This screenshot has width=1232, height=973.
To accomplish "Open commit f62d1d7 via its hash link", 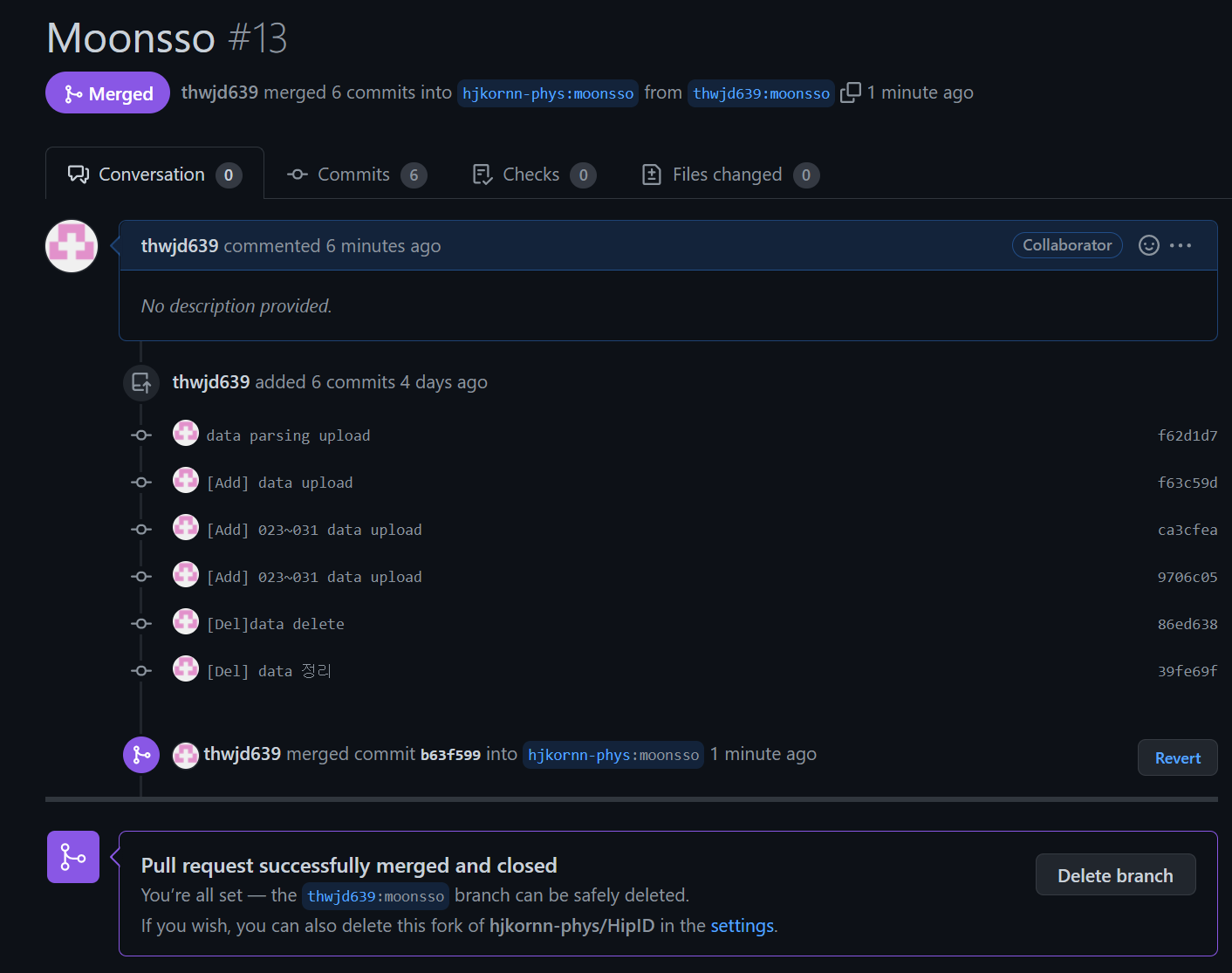I will click(1188, 435).
